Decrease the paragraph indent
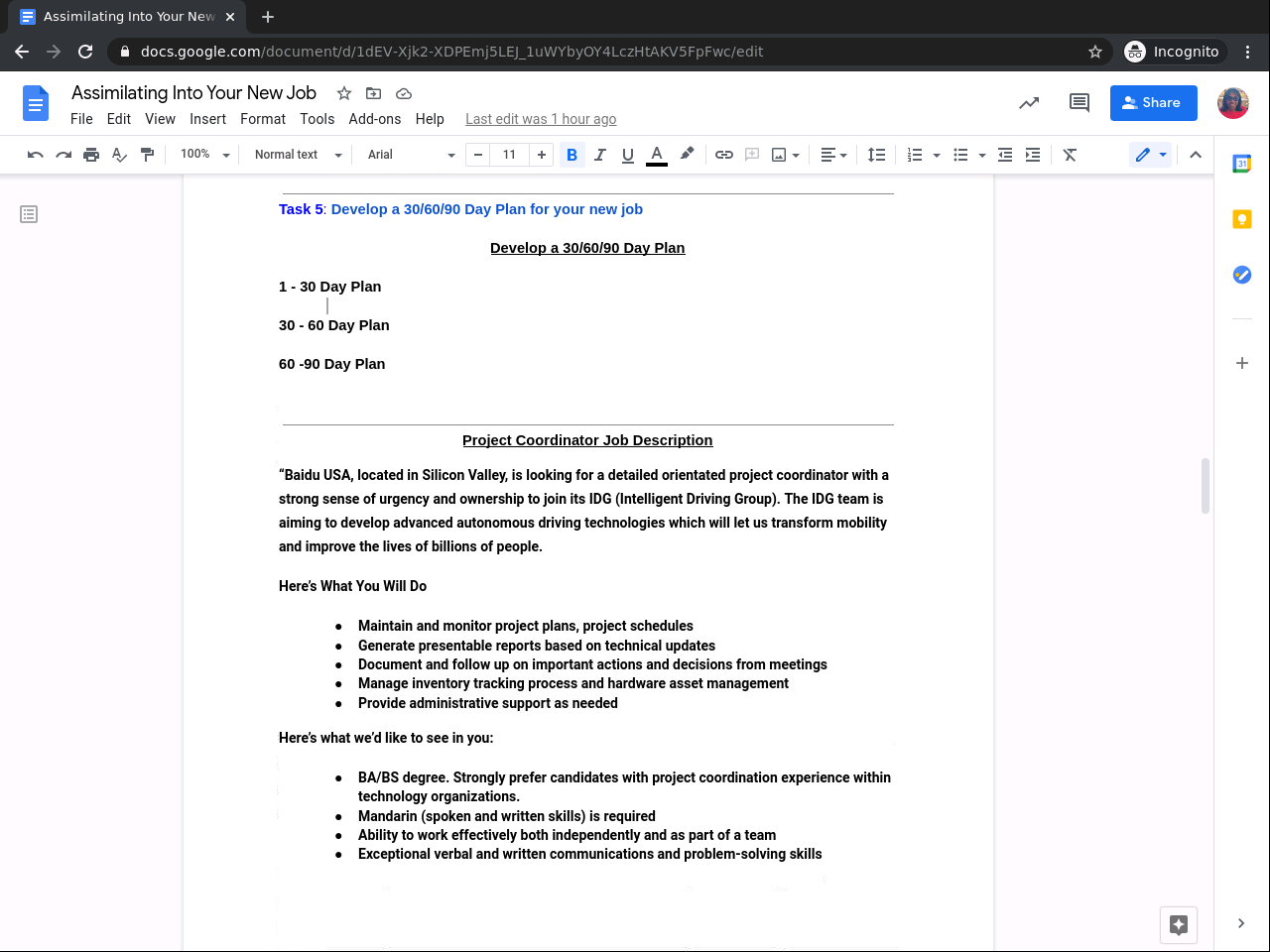The image size is (1270, 952). tap(1005, 155)
